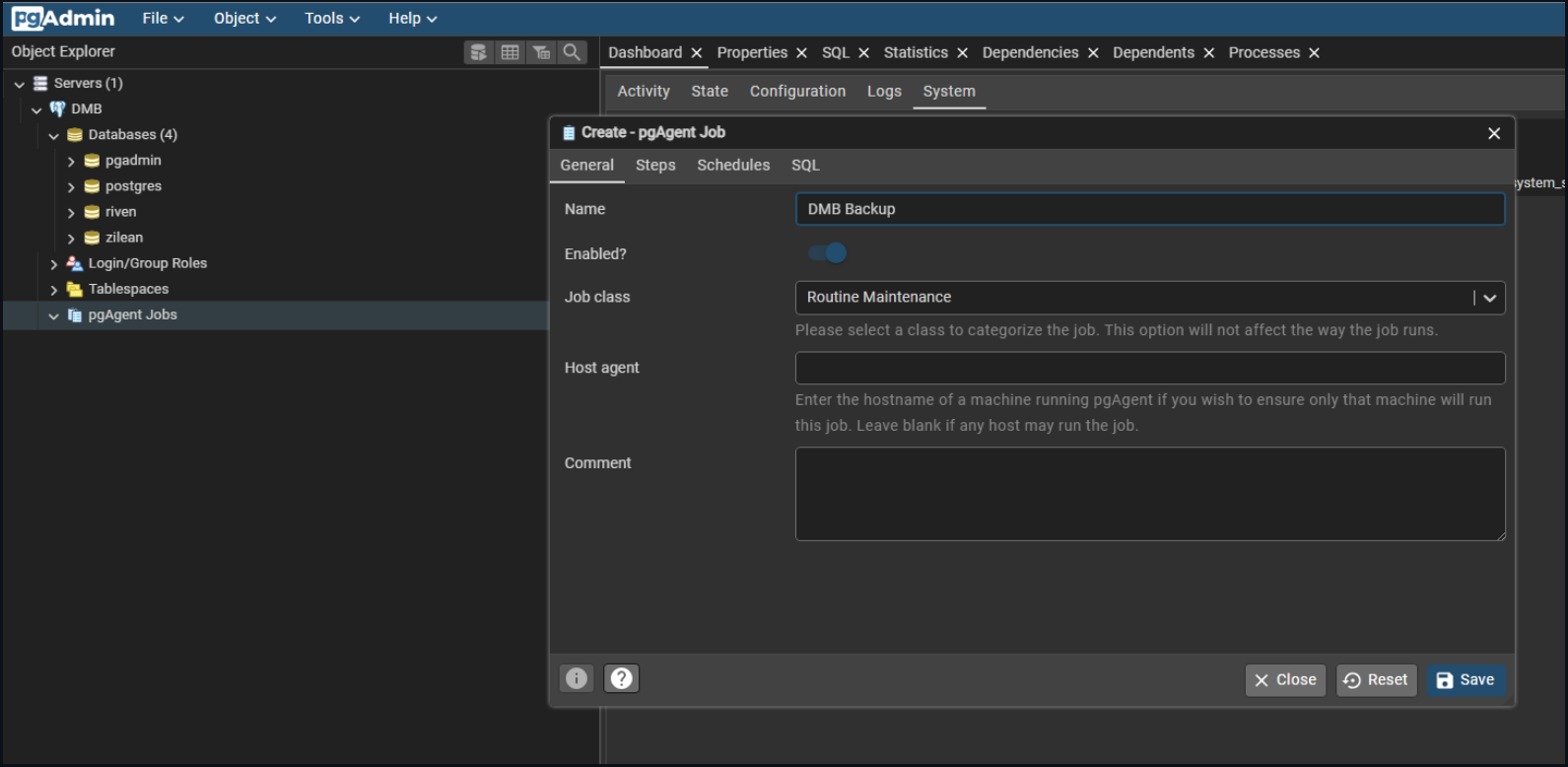Select the System dashboard tab
The height and width of the screenshot is (767, 1568).
[x=949, y=91]
